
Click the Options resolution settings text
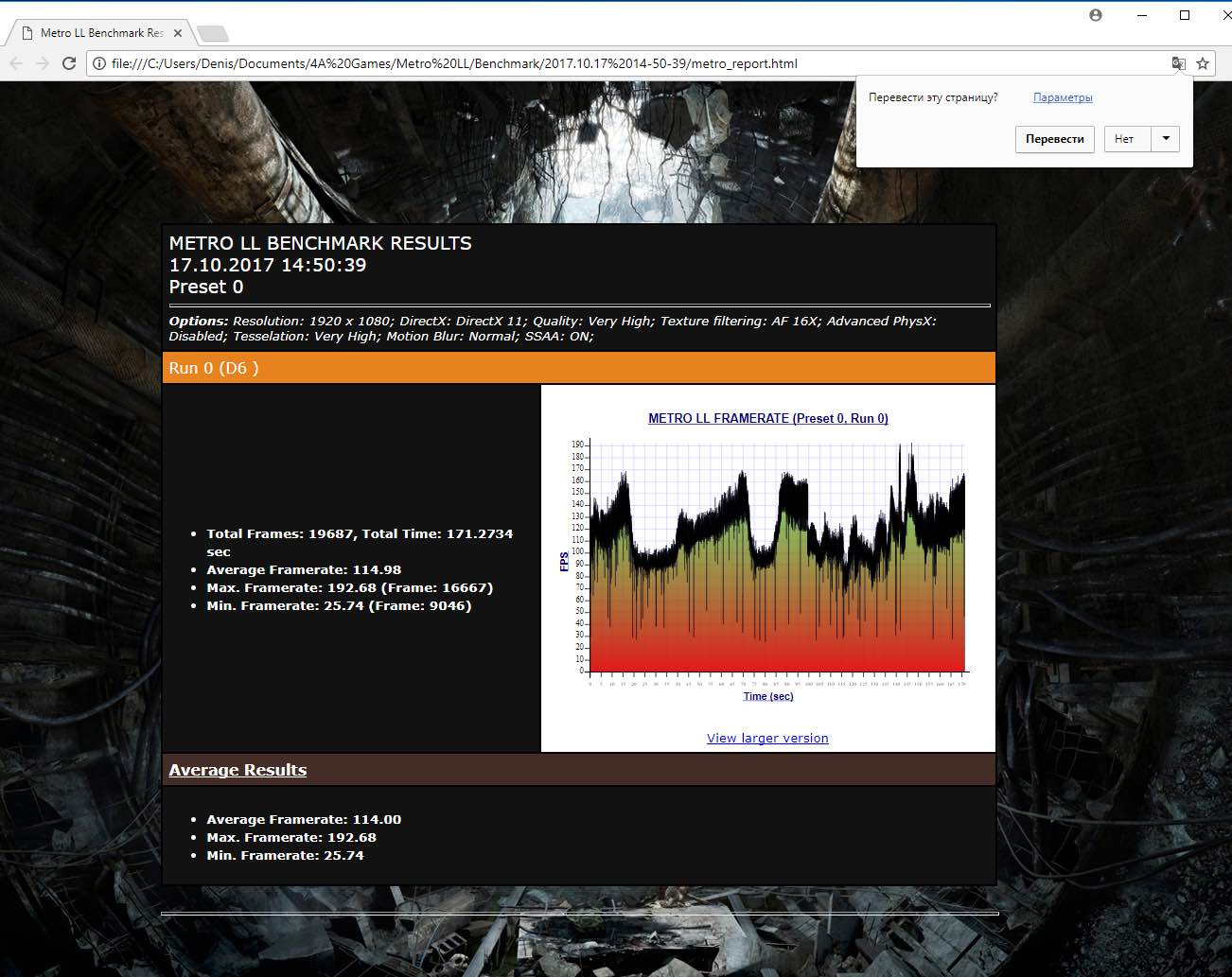(x=553, y=328)
